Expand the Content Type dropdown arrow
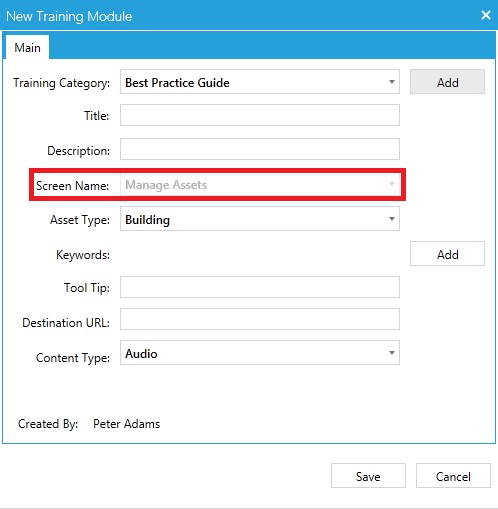This screenshot has height=509, width=498. point(392,353)
